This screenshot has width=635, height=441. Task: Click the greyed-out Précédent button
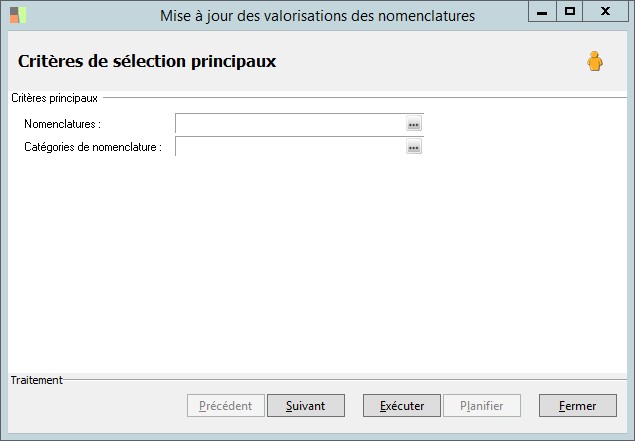[226, 406]
